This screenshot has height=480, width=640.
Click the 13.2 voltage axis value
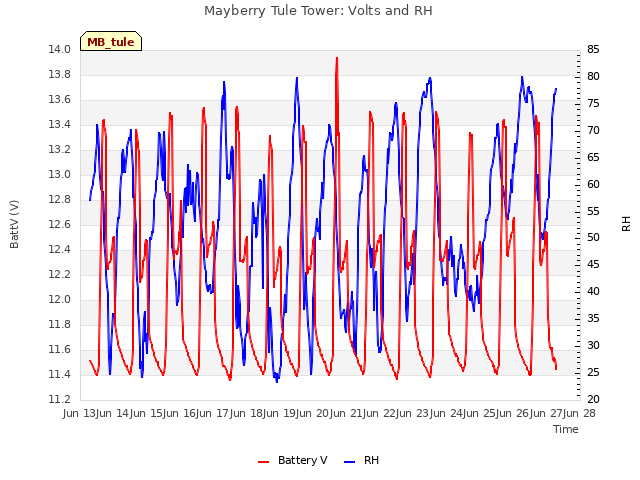click(x=60, y=150)
